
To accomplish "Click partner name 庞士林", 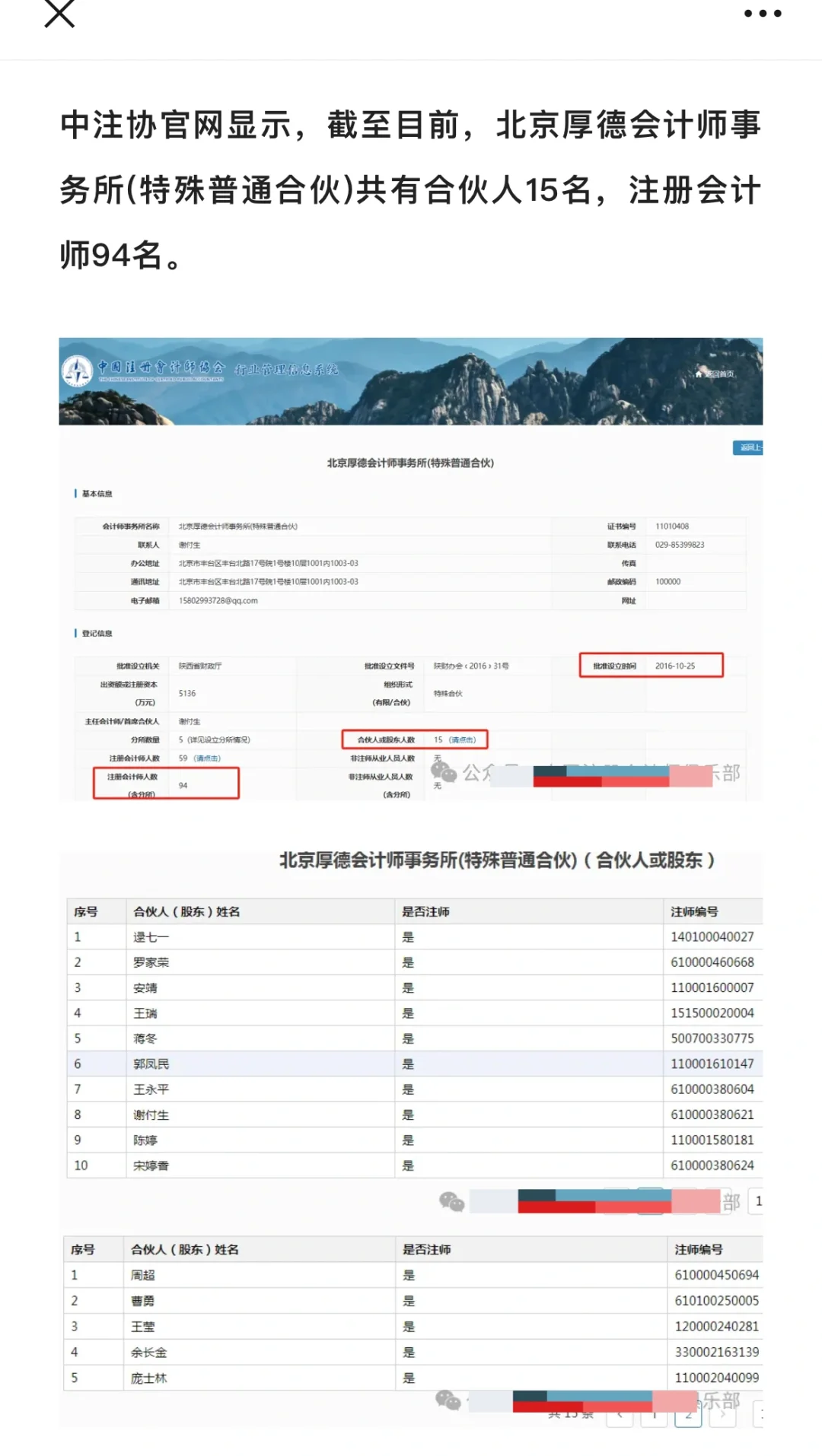I will point(148,1378).
